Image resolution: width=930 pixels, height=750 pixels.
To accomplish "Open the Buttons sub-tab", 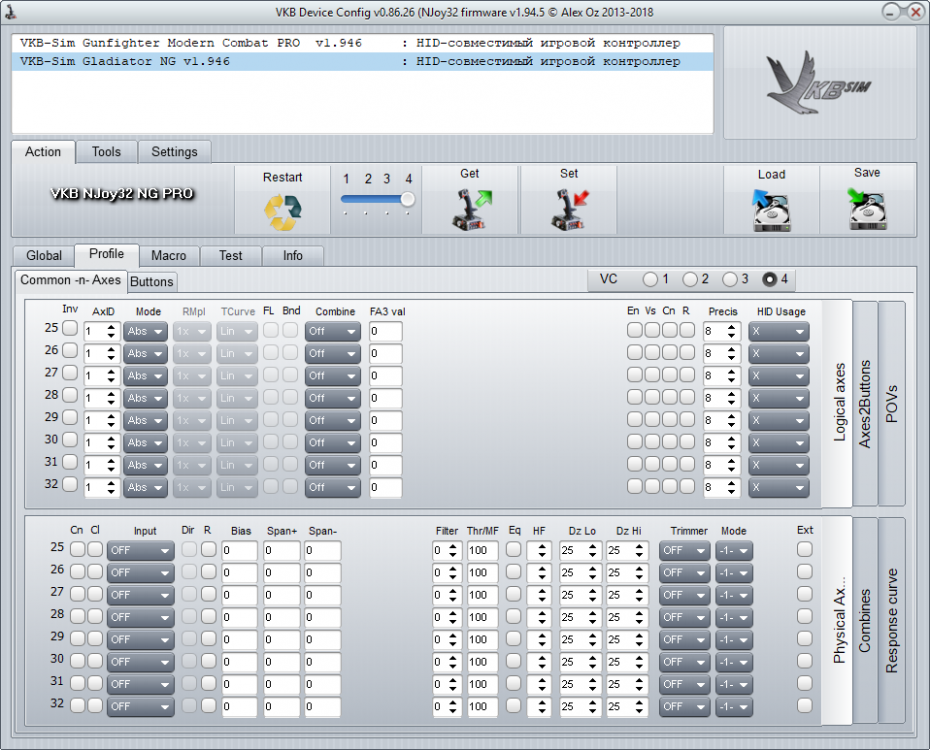I will 152,281.
